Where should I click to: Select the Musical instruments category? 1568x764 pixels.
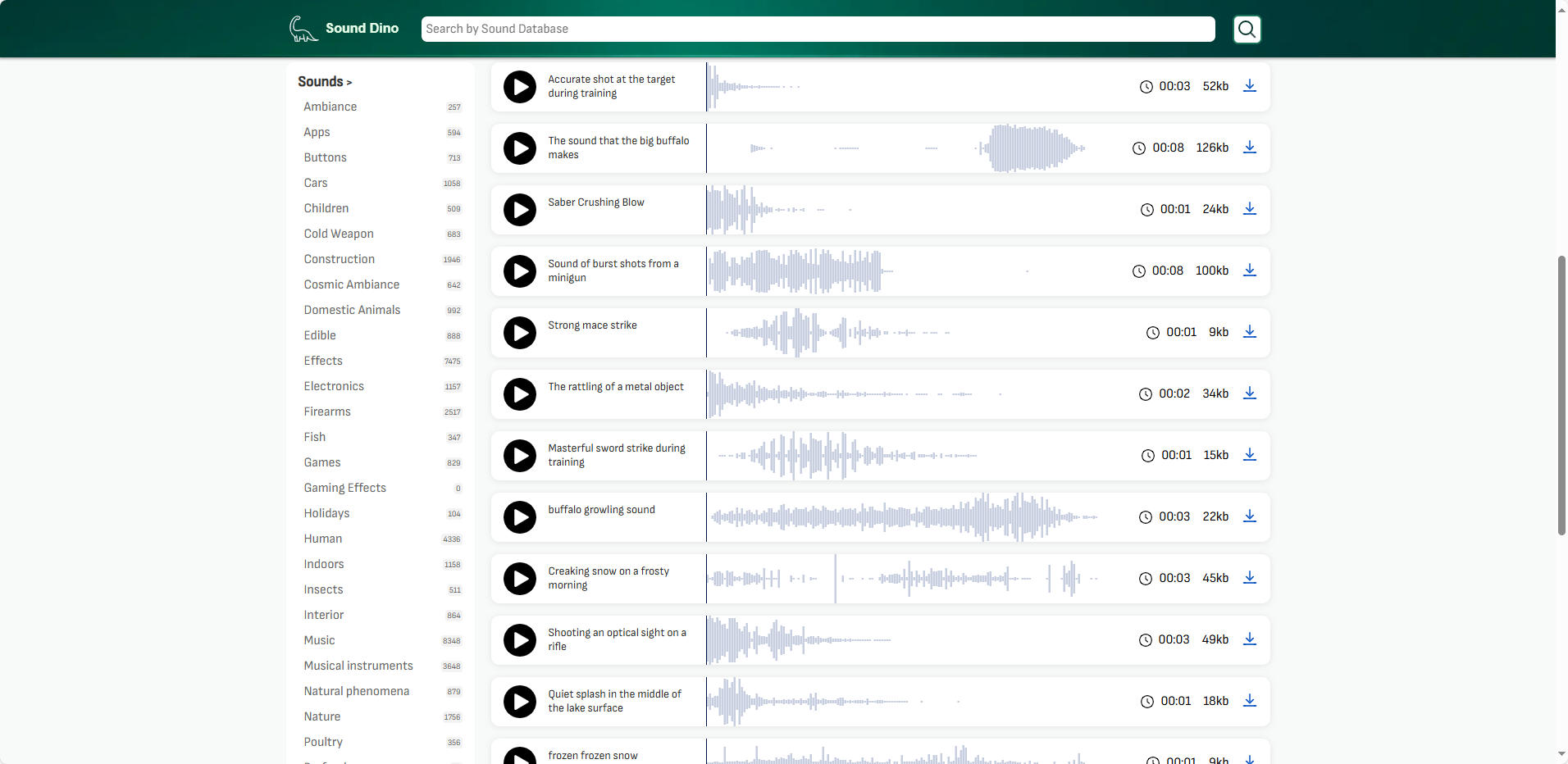click(x=358, y=666)
